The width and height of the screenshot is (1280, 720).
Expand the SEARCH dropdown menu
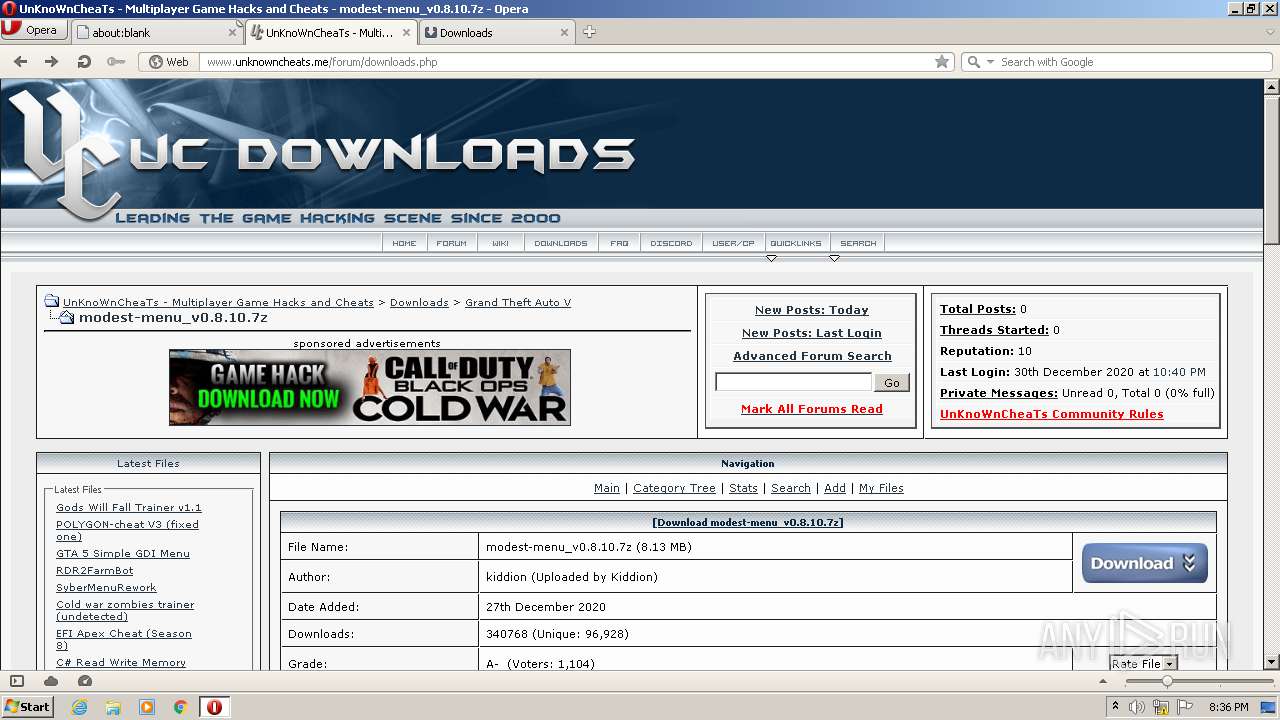(858, 243)
